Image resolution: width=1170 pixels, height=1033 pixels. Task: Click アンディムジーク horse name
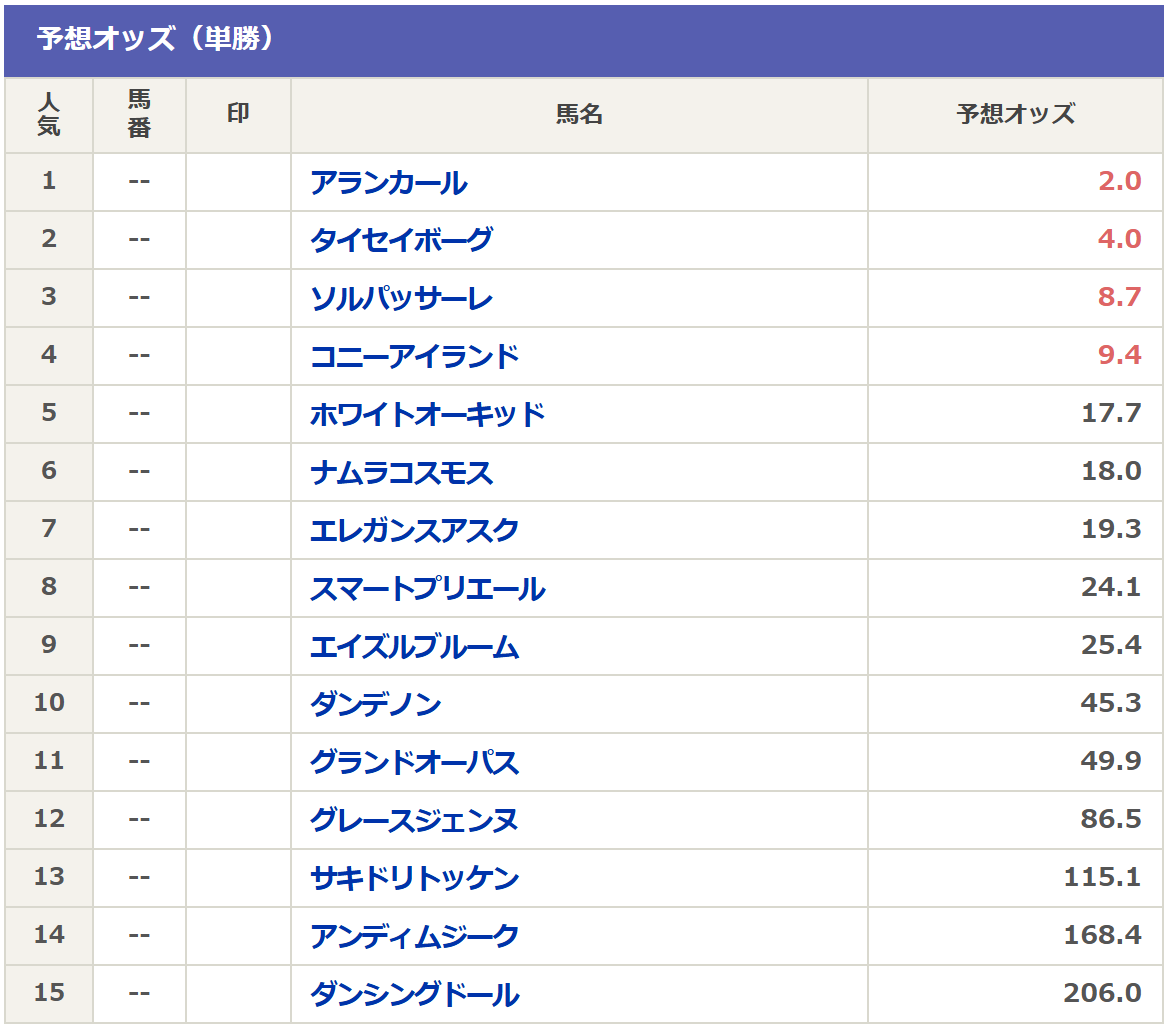click(414, 936)
